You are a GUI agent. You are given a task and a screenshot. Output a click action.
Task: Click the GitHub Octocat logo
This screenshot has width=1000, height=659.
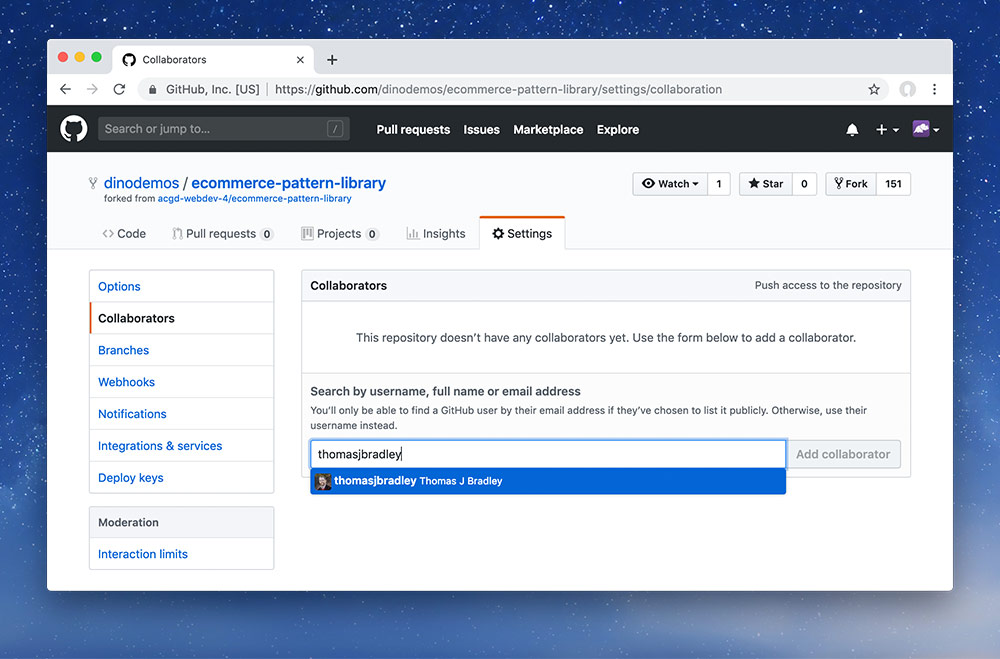click(x=73, y=129)
